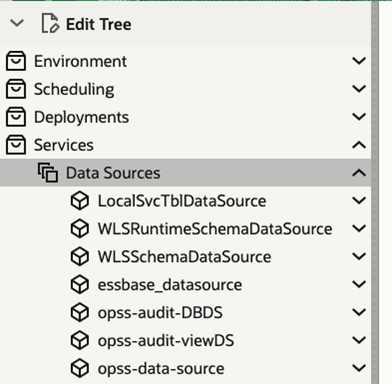Click the Edit Tree document-pencil icon
392x384 pixels.
(x=50, y=23)
